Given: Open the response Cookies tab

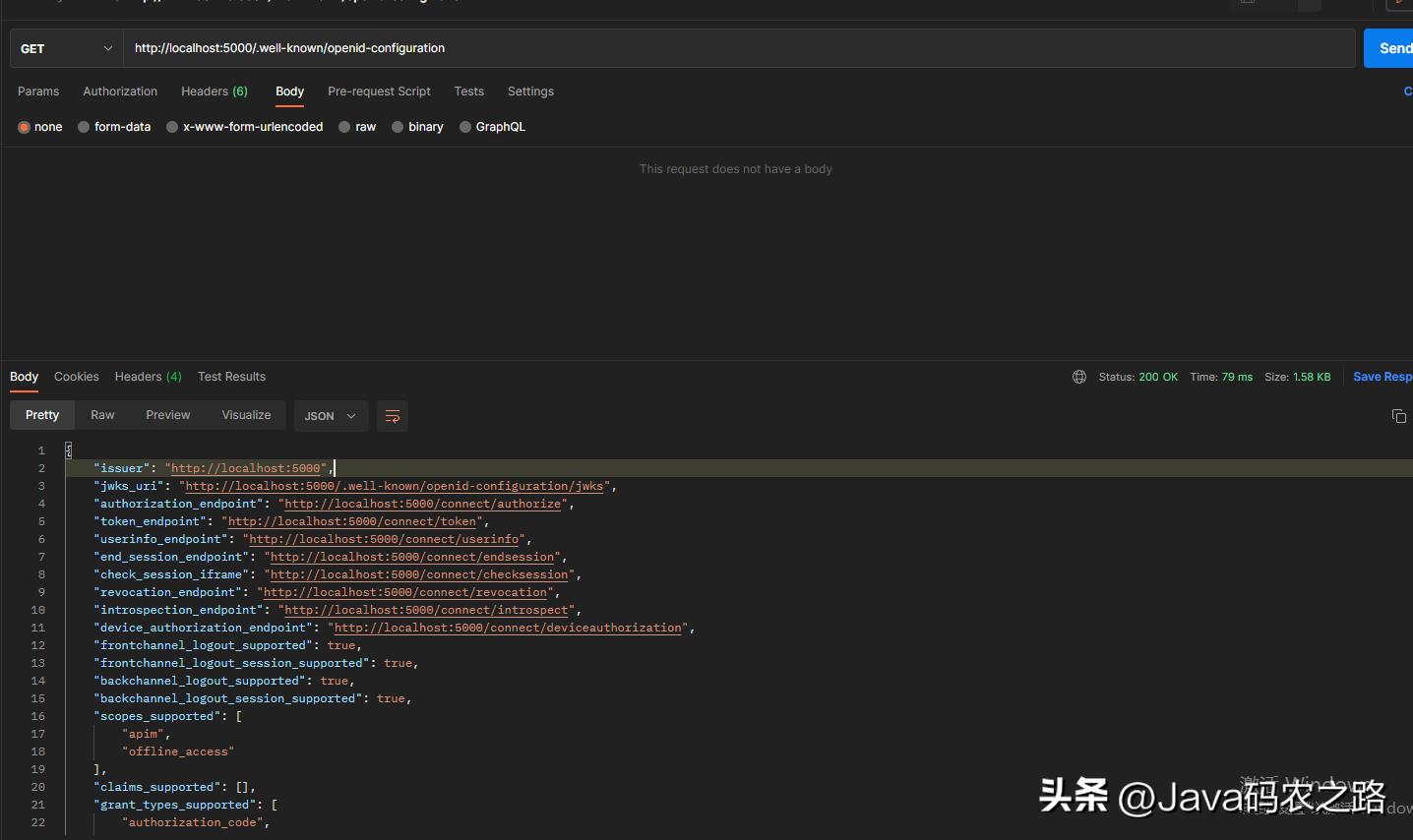Looking at the screenshot, I should tap(76, 377).
